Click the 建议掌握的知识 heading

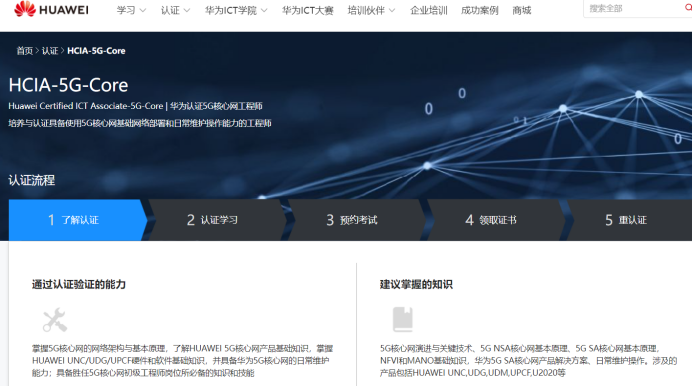tap(416, 284)
